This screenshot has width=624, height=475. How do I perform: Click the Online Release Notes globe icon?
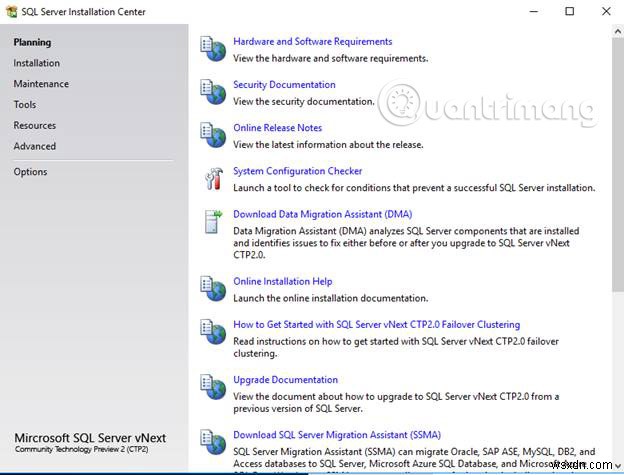tap(213, 135)
